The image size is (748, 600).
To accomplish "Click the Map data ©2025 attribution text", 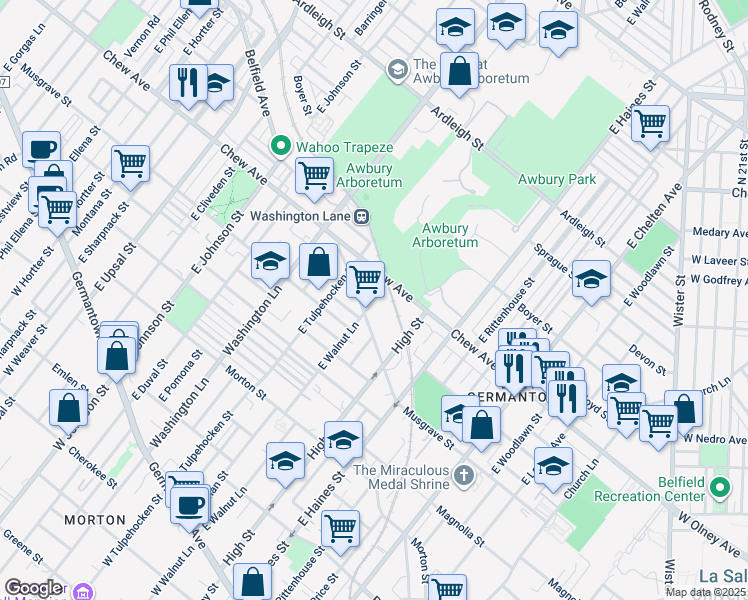I will [706, 592].
